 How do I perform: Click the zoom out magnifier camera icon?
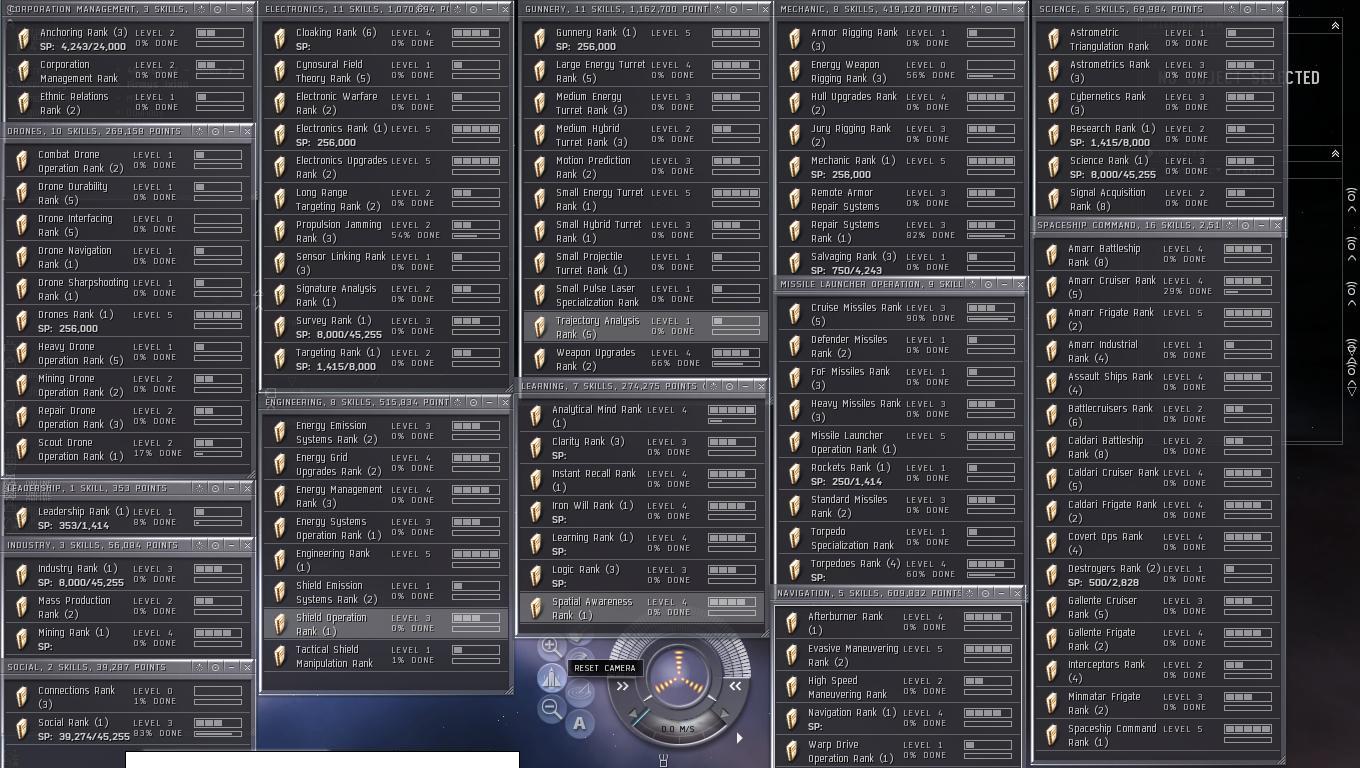[550, 709]
